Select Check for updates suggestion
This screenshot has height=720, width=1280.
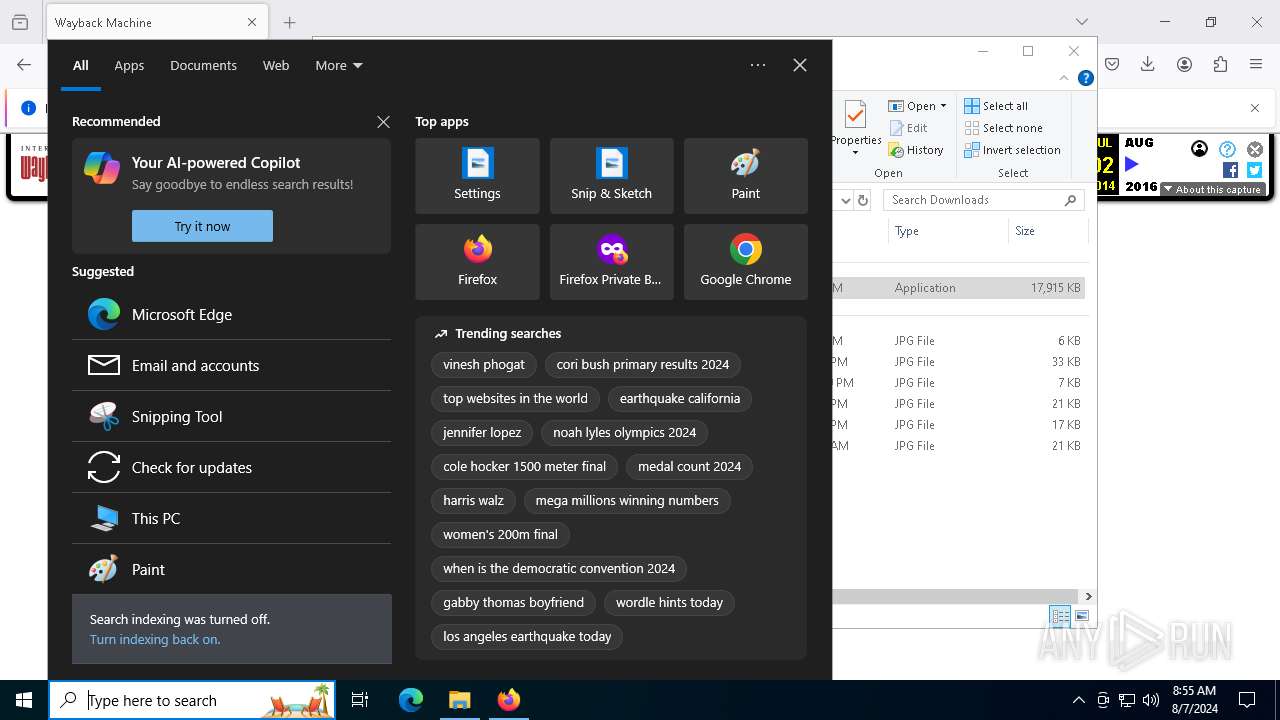tap(231, 467)
